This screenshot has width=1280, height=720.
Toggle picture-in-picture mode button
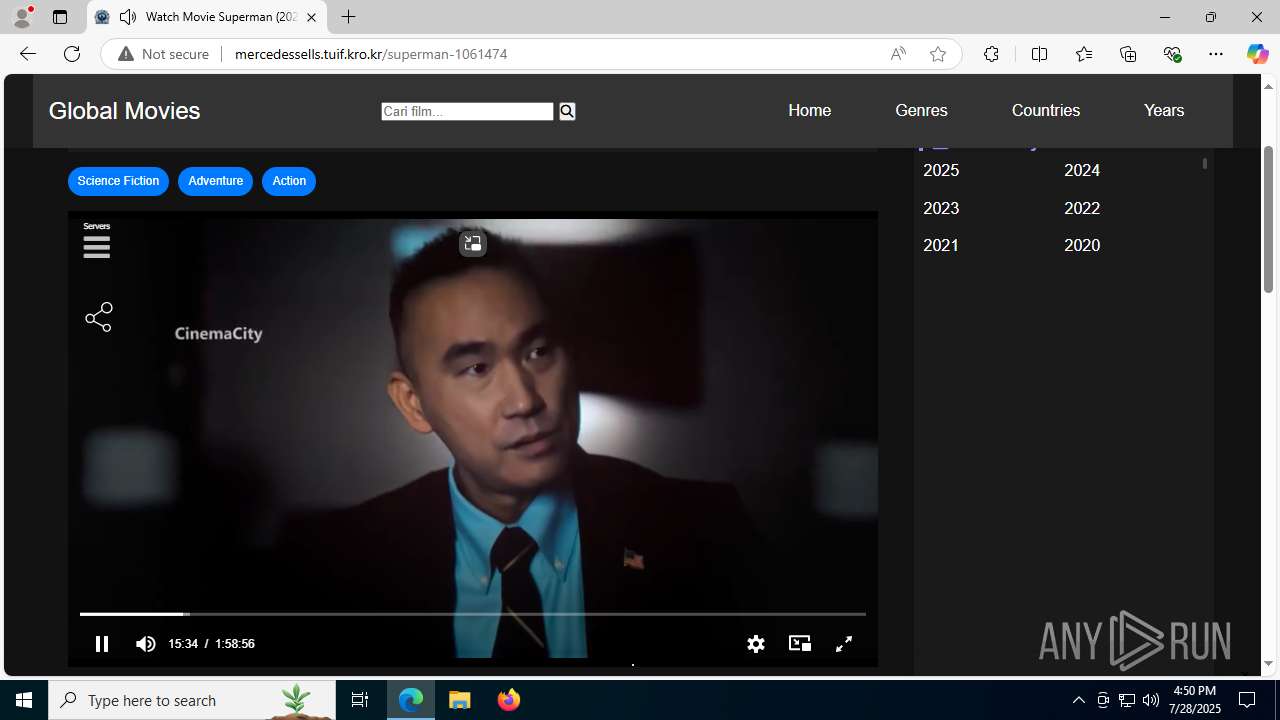(x=800, y=644)
